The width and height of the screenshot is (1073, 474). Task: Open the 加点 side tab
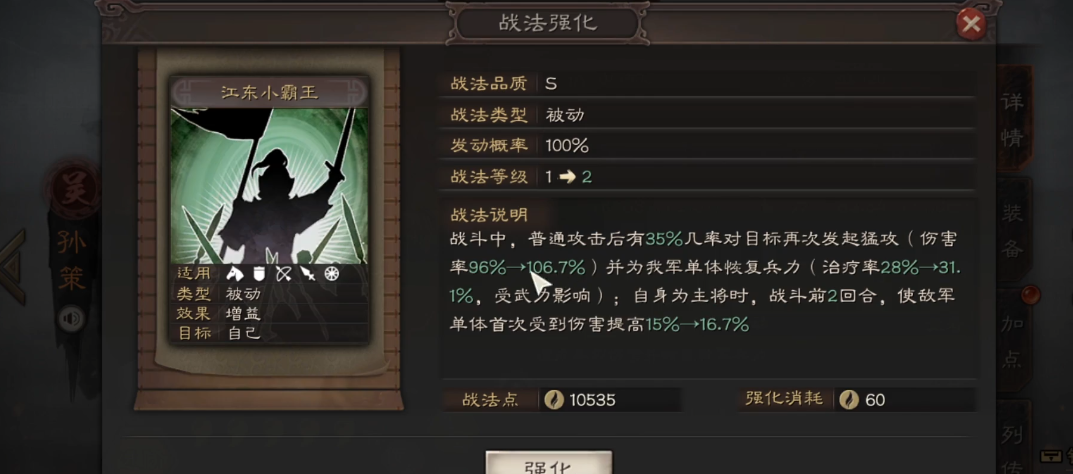(x=1012, y=339)
